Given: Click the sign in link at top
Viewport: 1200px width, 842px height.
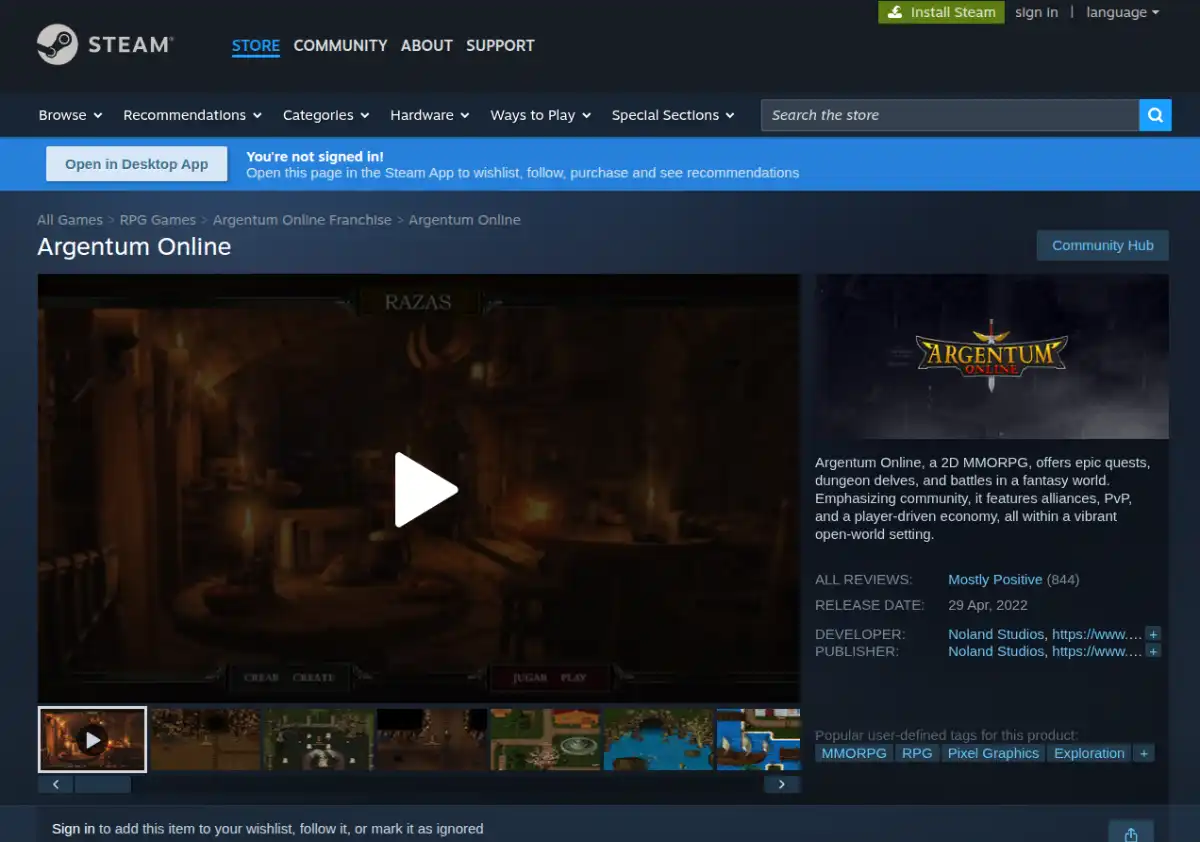Looking at the screenshot, I should [1036, 12].
